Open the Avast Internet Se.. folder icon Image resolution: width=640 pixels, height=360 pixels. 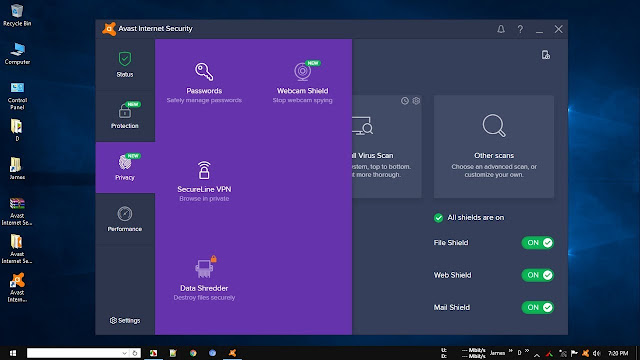click(x=17, y=249)
